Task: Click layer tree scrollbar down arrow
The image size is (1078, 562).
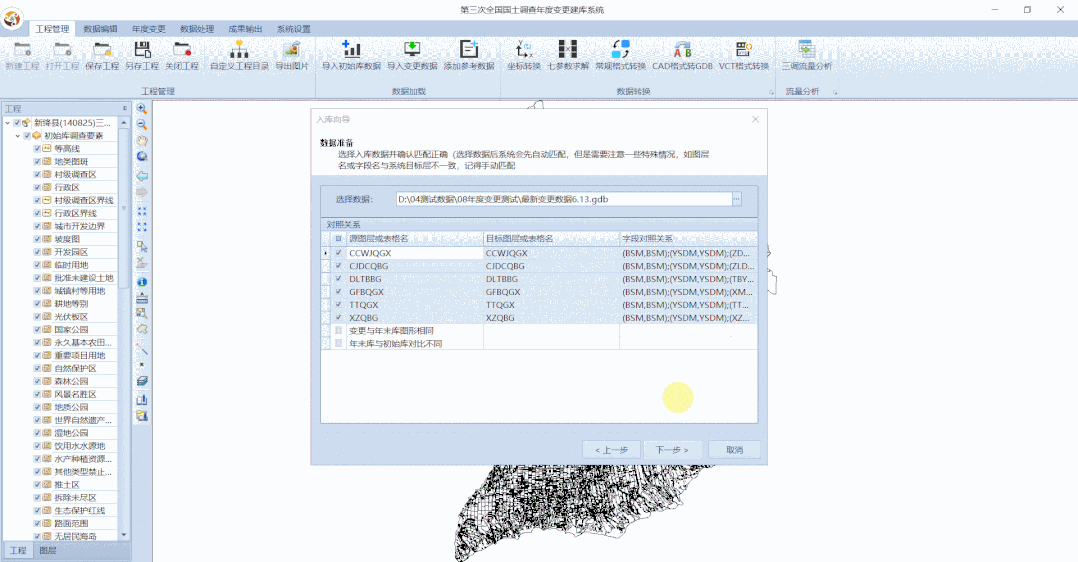Action: 124,534
